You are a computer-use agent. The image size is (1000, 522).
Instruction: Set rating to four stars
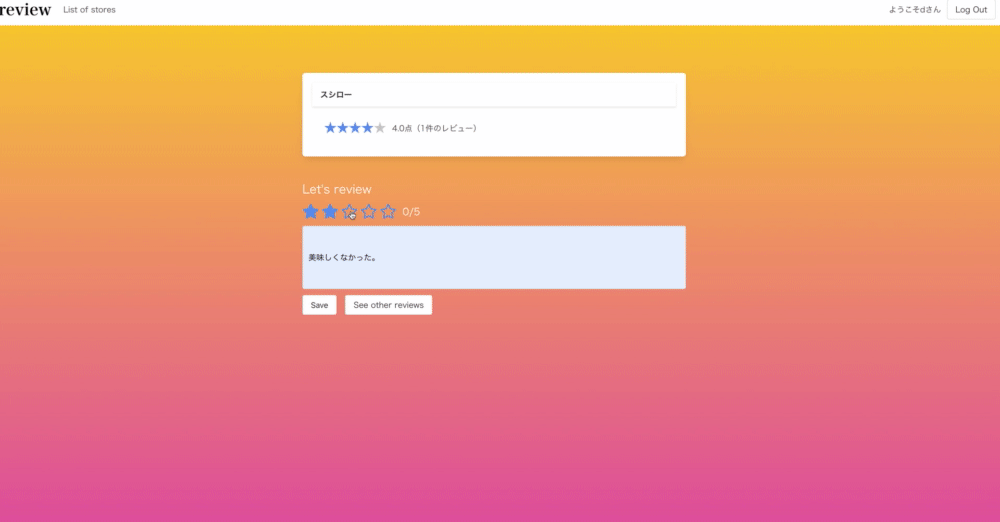pyautogui.click(x=369, y=211)
